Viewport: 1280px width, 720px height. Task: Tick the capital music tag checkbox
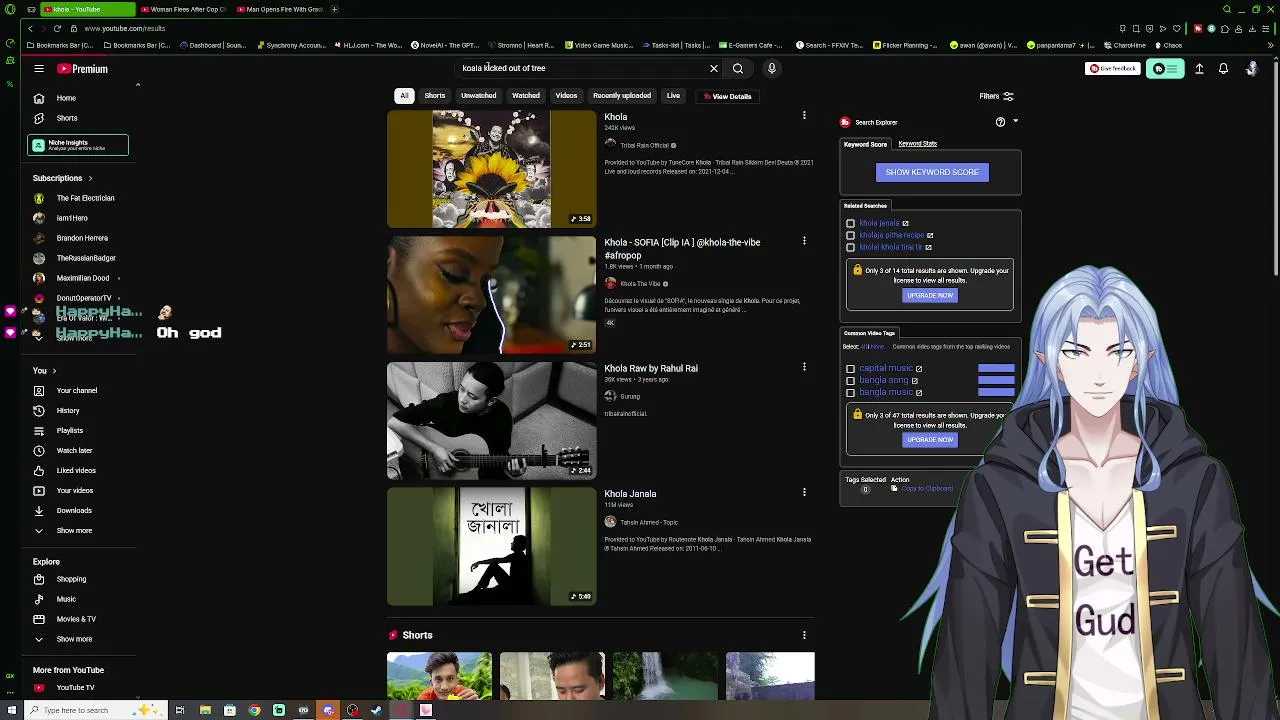850,368
